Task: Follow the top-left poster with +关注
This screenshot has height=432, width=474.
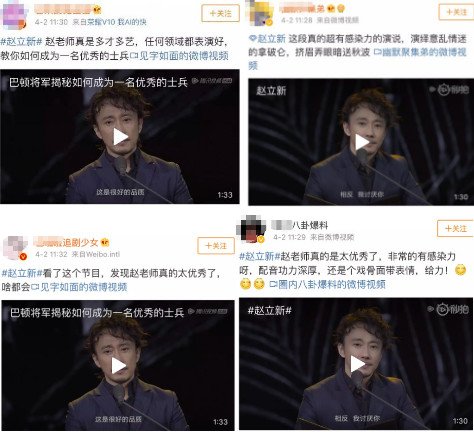Action: [220, 13]
